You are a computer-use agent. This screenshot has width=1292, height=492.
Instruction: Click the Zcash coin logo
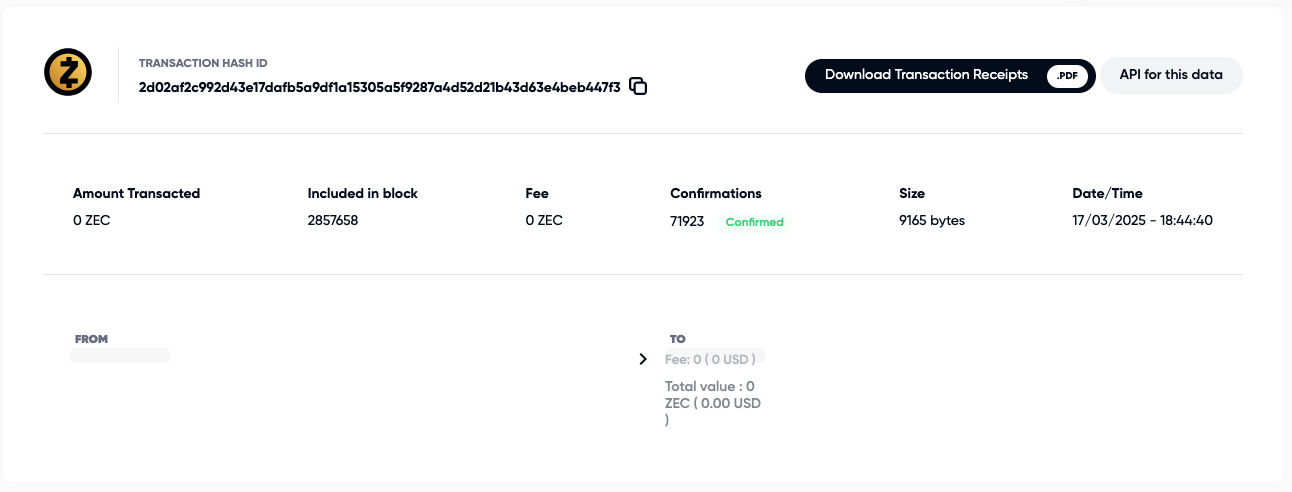click(x=68, y=72)
